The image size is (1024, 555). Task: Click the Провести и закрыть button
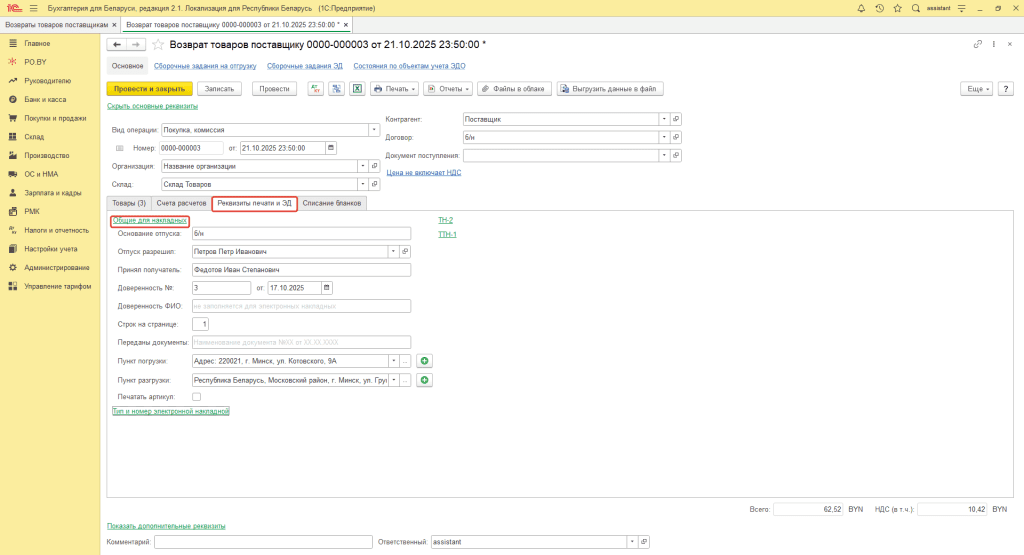click(149, 88)
